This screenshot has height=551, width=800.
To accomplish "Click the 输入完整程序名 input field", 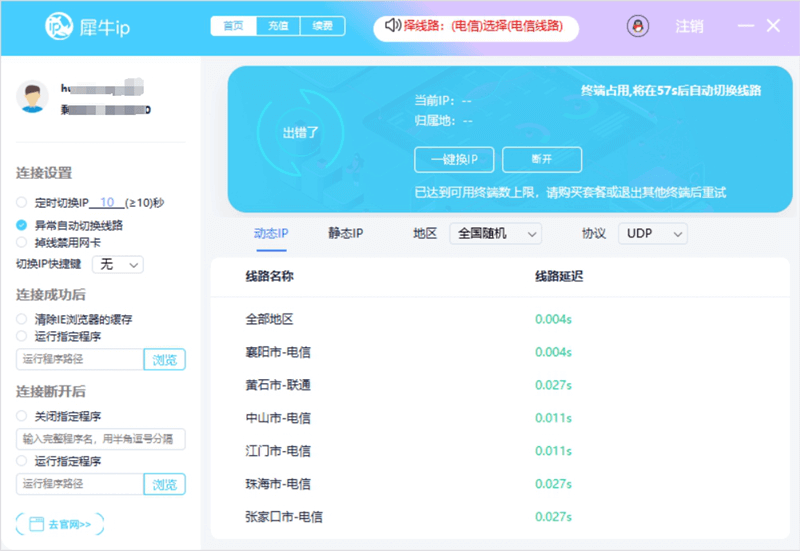I will click(101, 439).
